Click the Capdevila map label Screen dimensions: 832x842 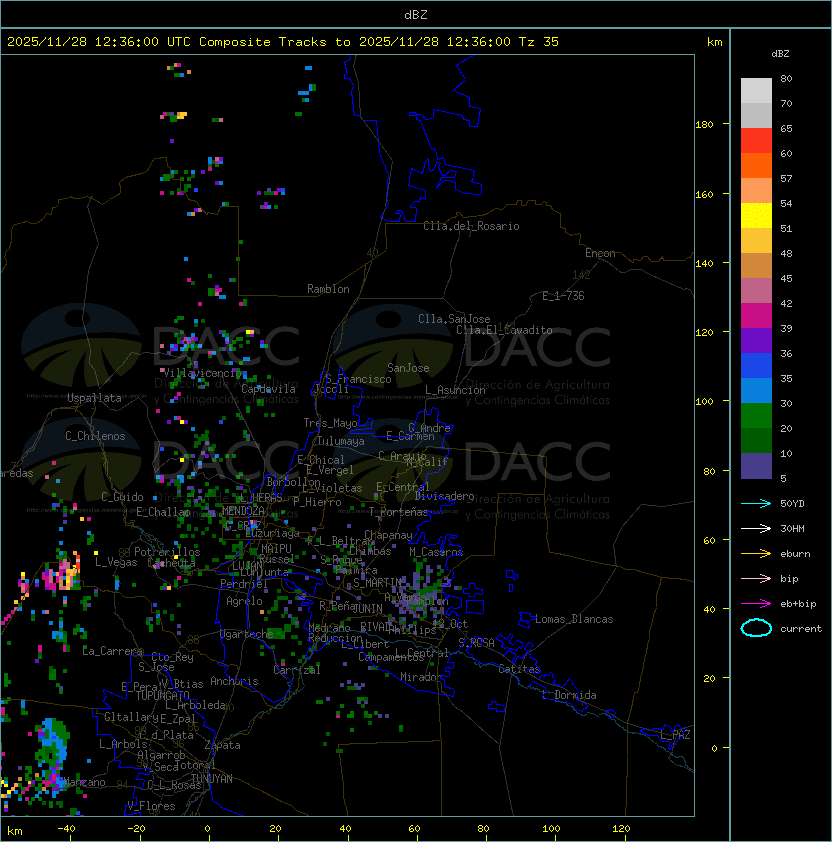268,389
